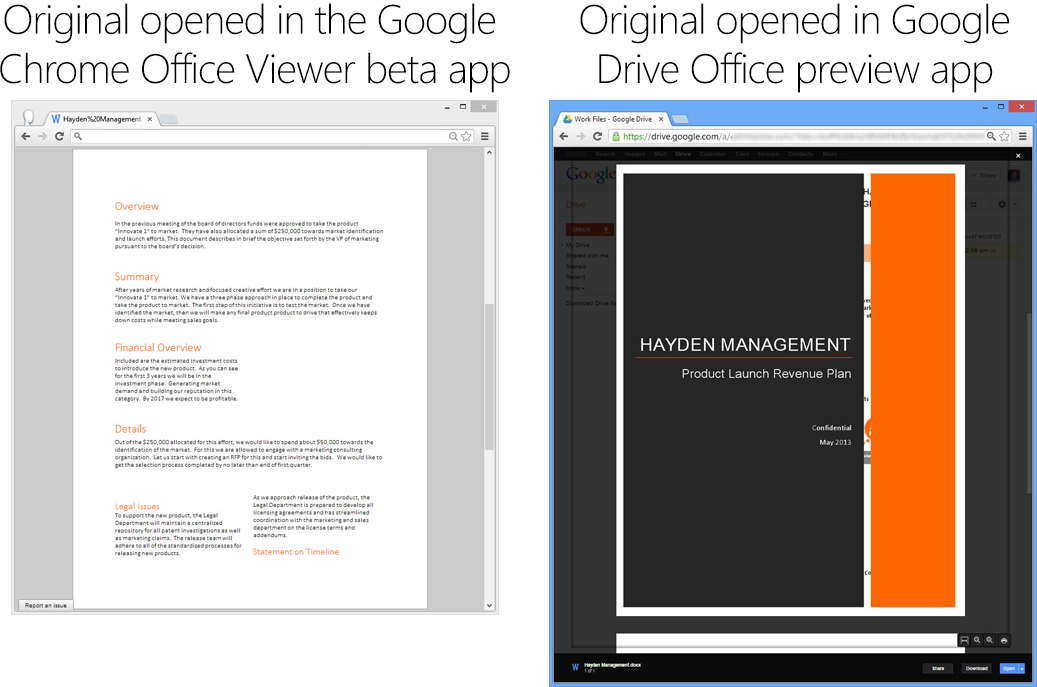Click the scroll-up arrow in Office Viewer
1037x687 pixels.
click(x=489, y=154)
